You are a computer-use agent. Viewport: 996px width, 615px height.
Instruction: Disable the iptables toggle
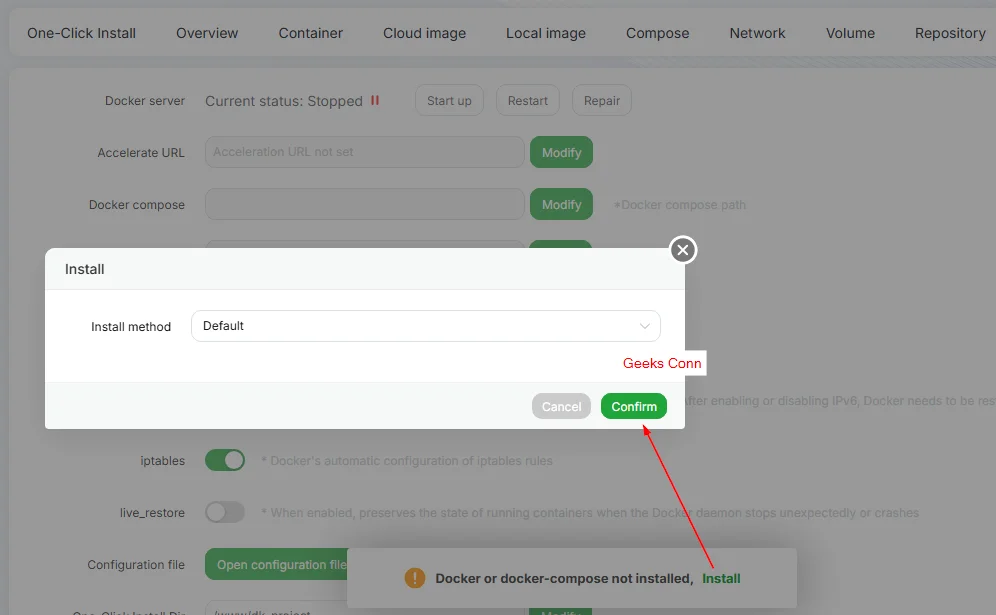tap(224, 460)
